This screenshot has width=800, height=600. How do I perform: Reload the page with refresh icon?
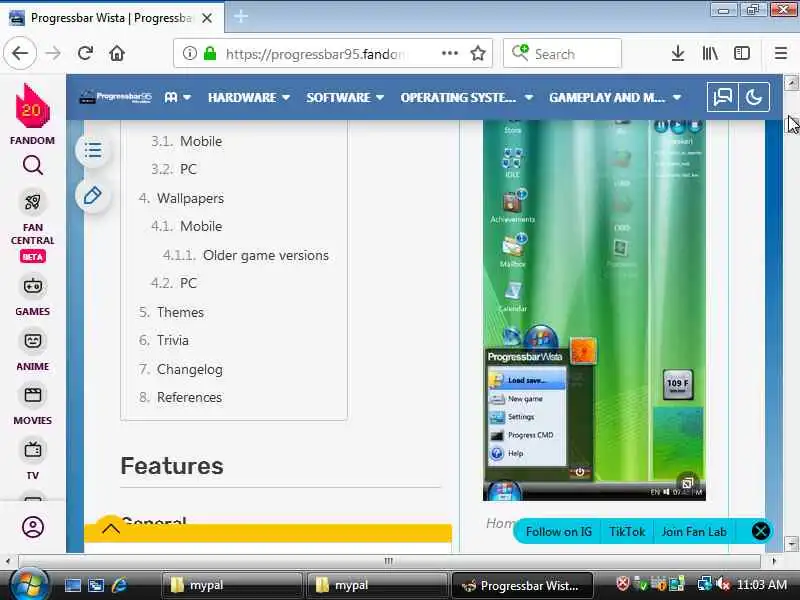[85, 53]
